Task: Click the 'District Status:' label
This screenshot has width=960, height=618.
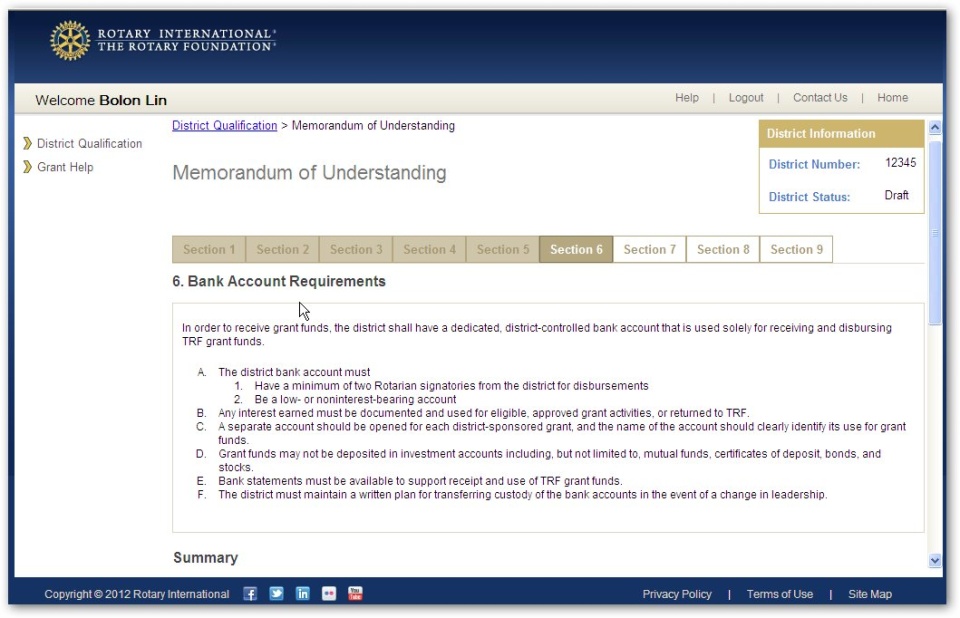Action: [x=809, y=197]
